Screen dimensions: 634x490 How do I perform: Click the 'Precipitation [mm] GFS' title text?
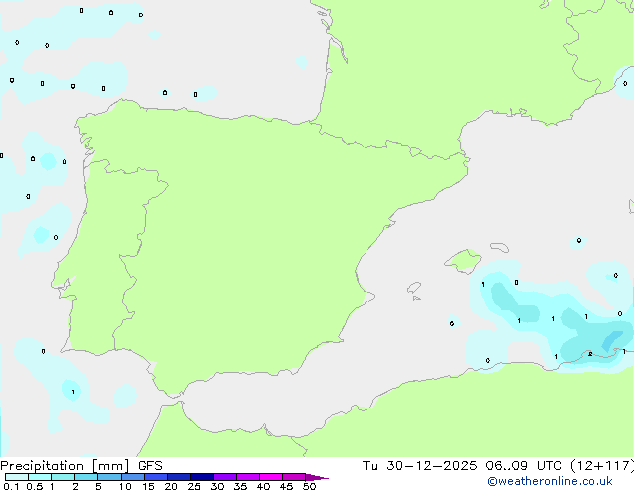(x=81, y=466)
